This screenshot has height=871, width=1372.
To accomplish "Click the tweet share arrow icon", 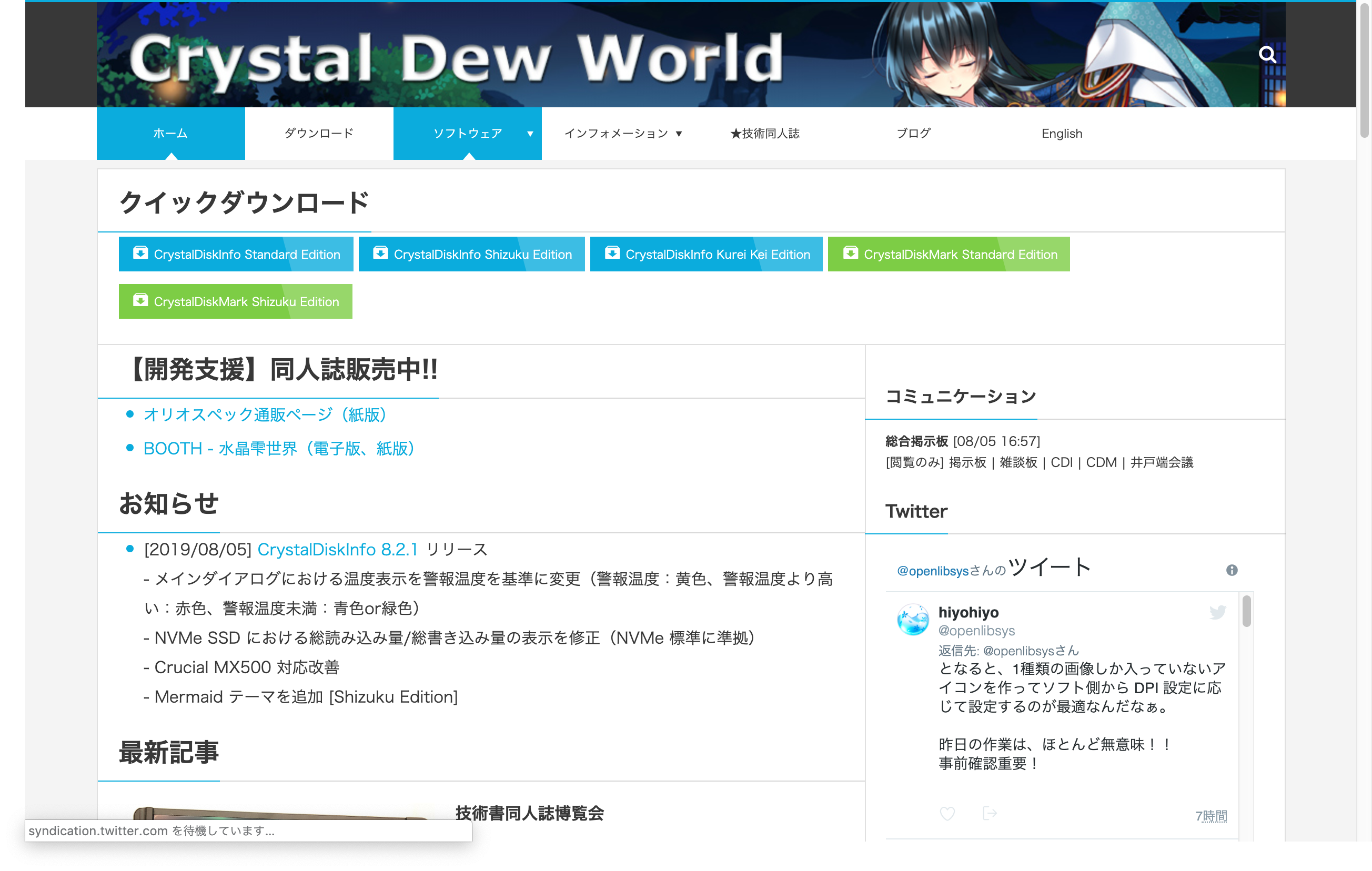I will 990,814.
